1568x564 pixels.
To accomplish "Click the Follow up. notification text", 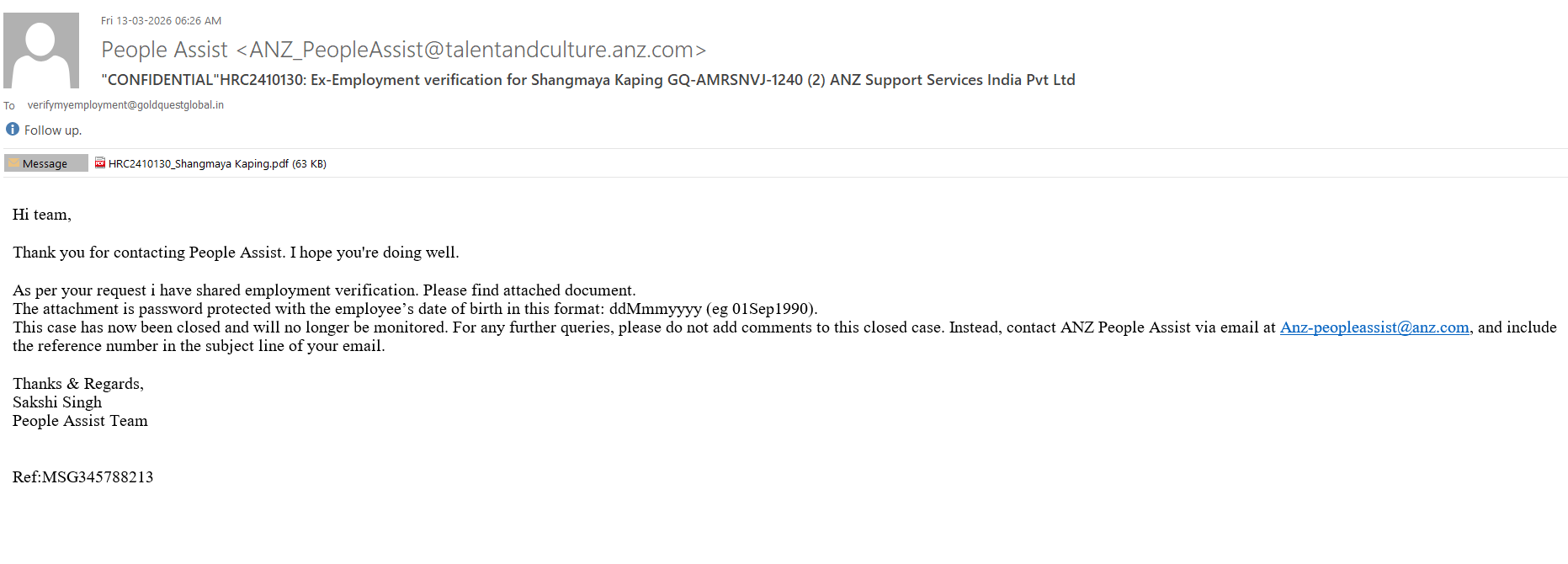I will pos(53,130).
